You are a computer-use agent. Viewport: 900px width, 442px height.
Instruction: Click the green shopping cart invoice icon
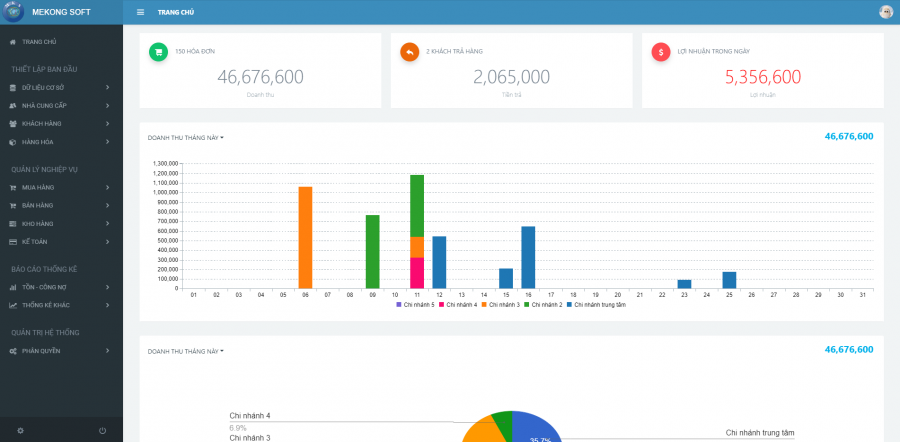pos(158,52)
